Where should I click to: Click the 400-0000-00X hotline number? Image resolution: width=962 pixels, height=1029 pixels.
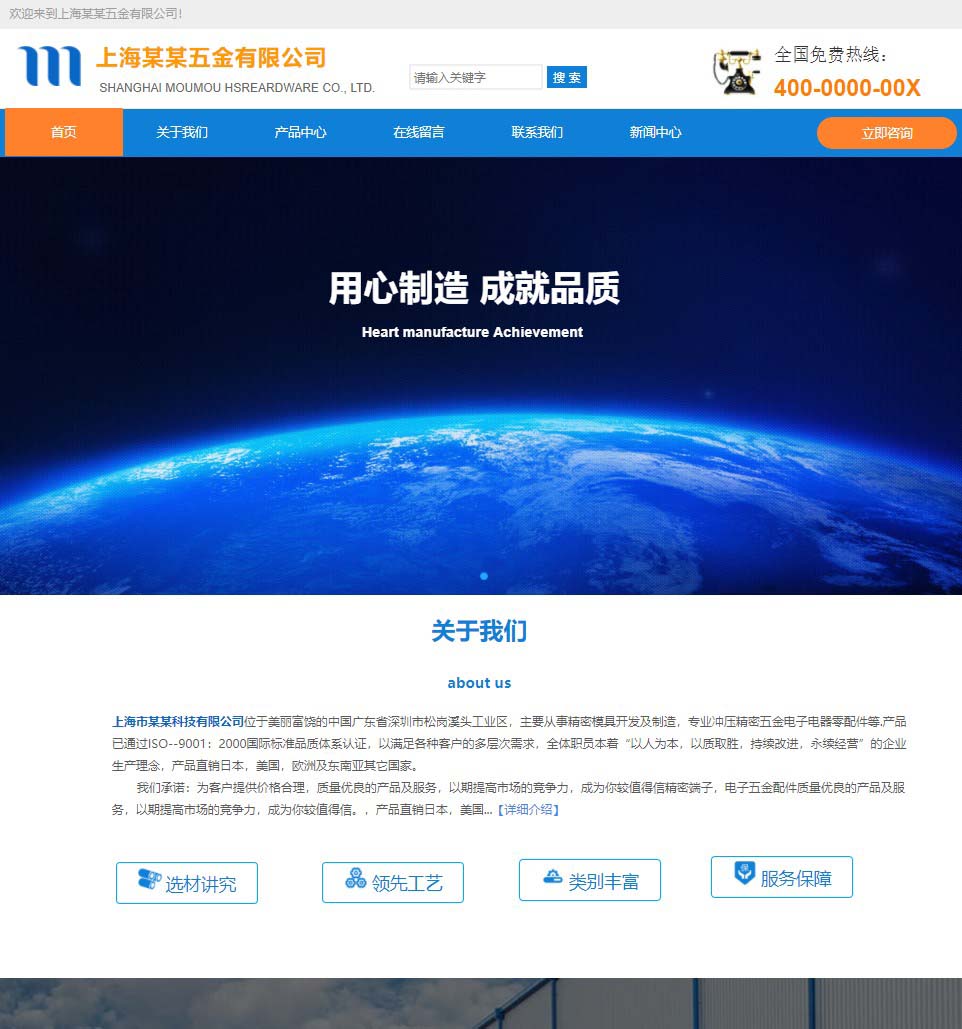[847, 88]
